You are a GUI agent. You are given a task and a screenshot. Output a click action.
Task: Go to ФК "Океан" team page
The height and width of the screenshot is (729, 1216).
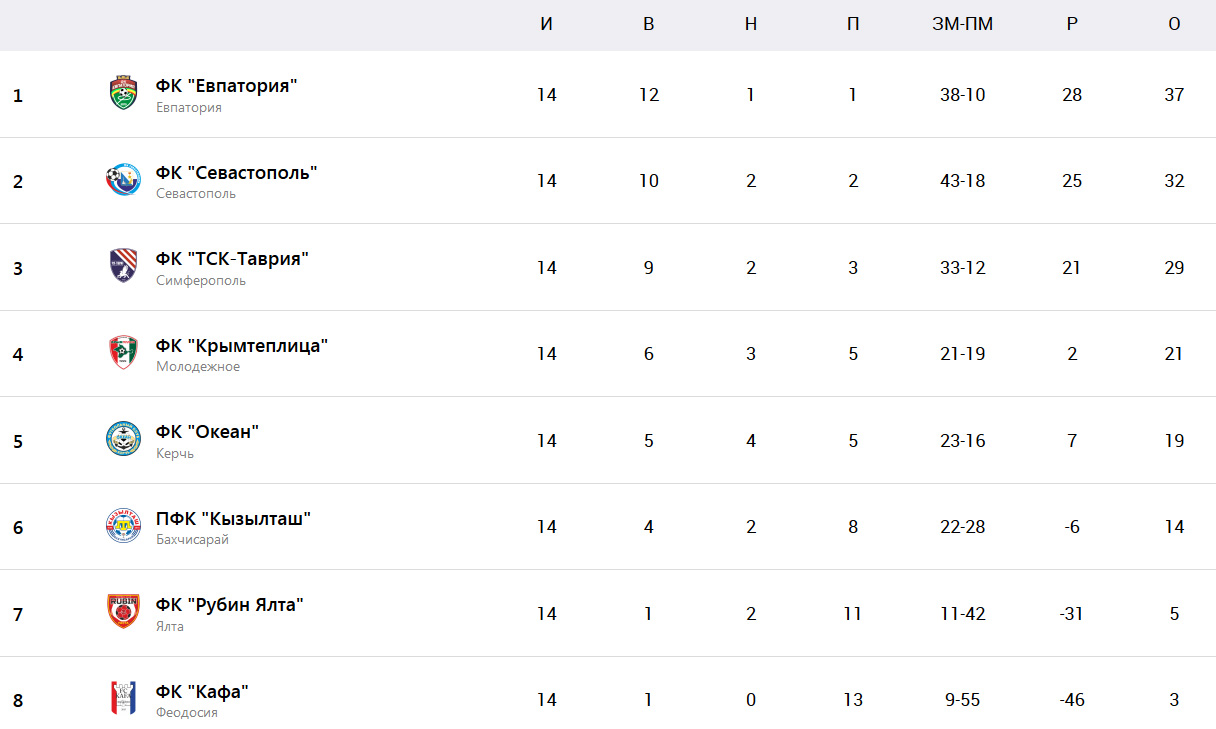coord(207,432)
